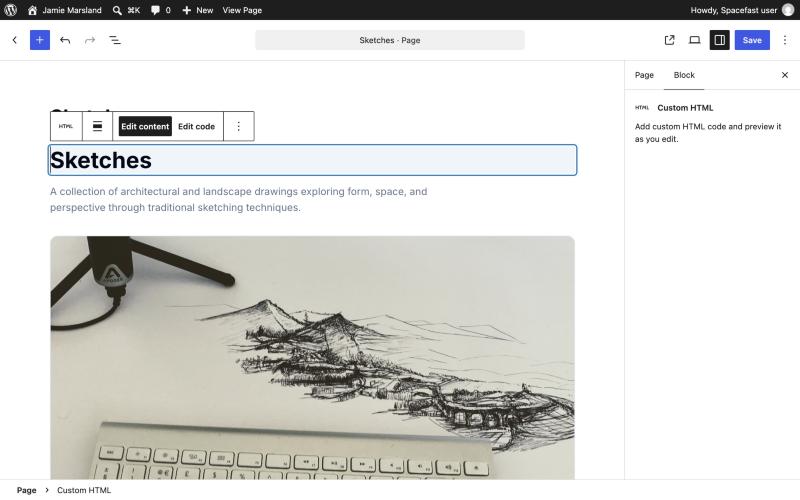Close the settings sidebar
Viewport: 800px width, 500px height.
click(785, 75)
